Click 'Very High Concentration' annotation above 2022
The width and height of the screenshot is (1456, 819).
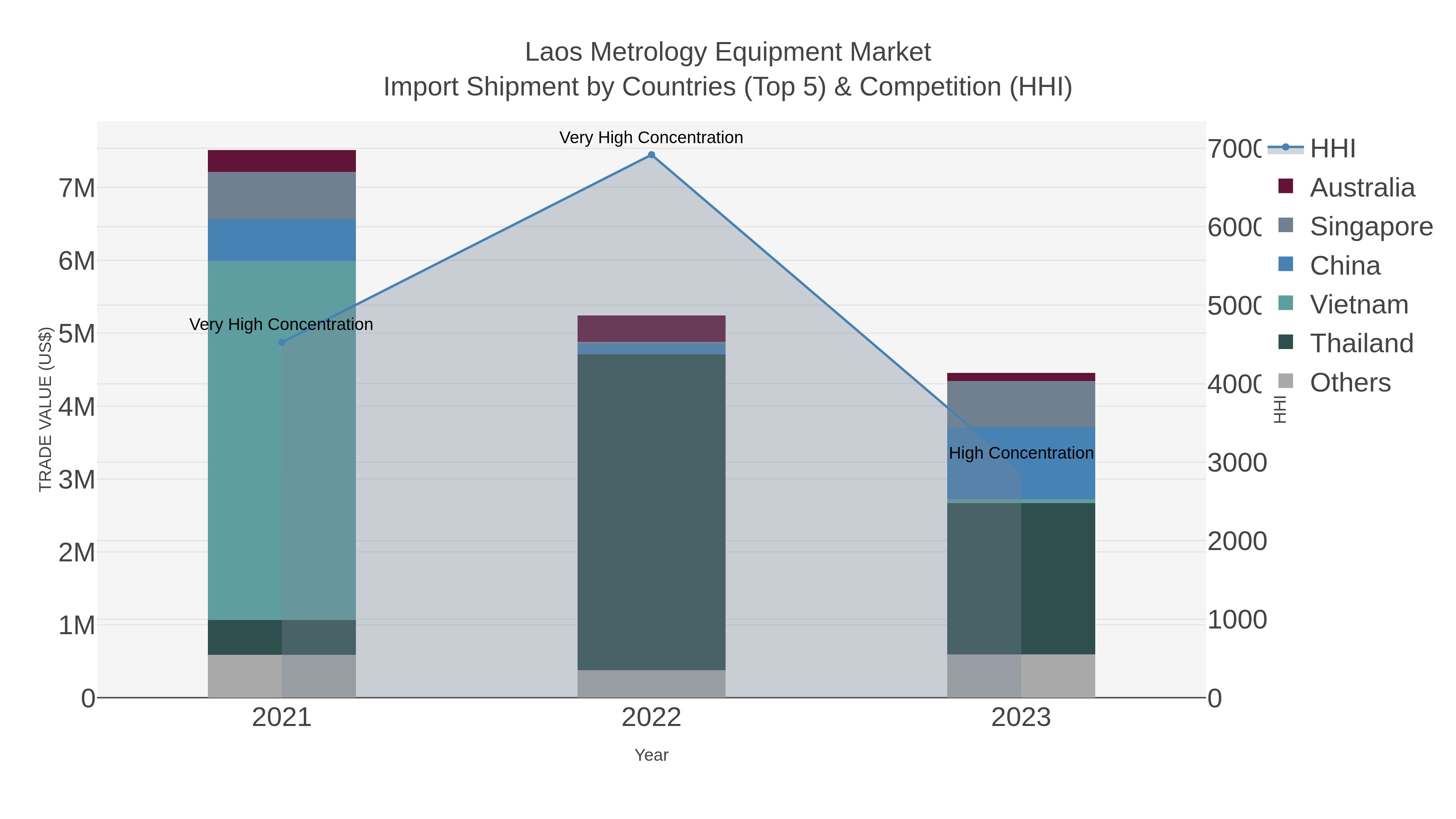point(651,138)
